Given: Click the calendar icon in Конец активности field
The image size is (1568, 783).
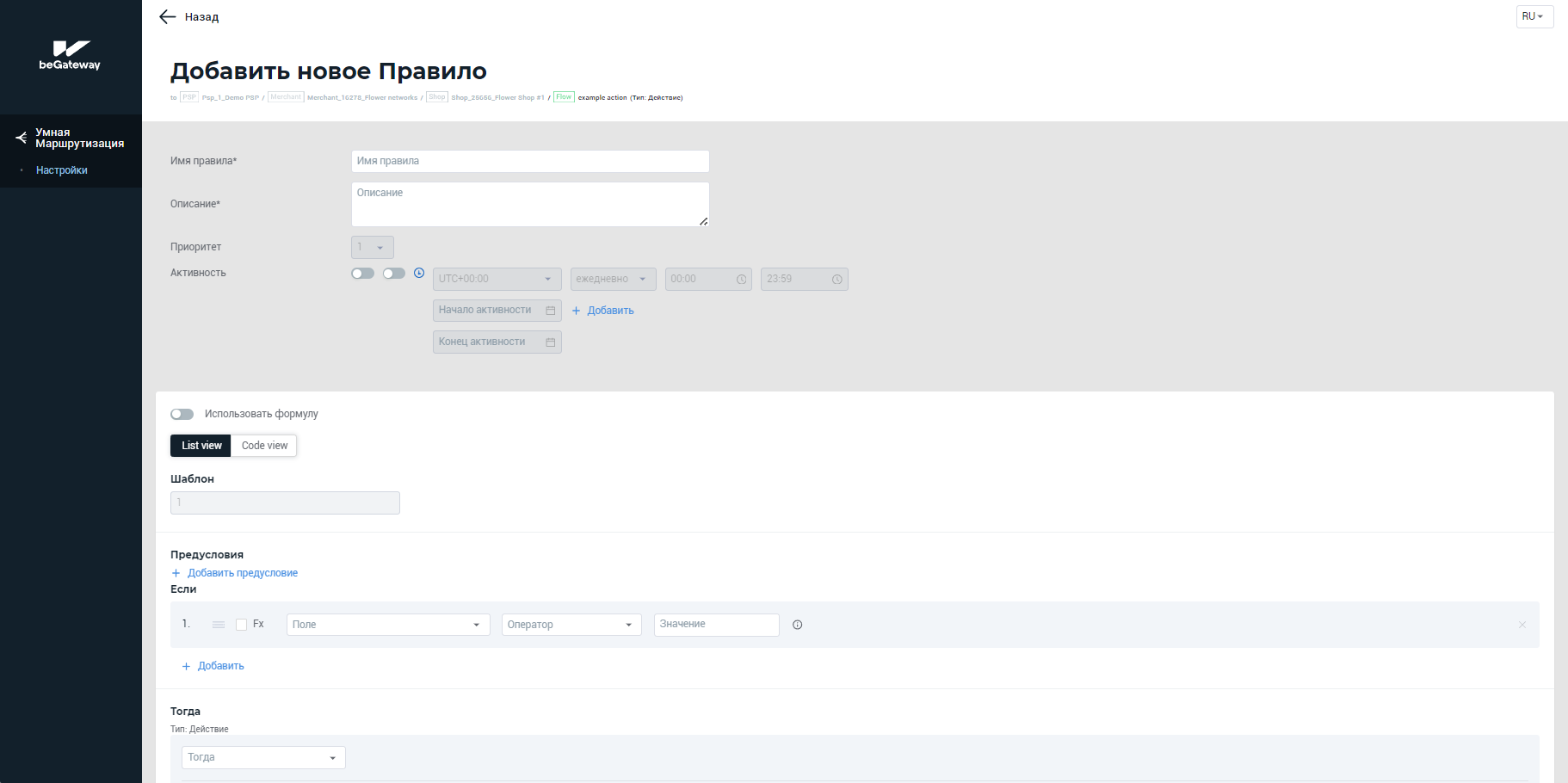Looking at the screenshot, I should [551, 342].
